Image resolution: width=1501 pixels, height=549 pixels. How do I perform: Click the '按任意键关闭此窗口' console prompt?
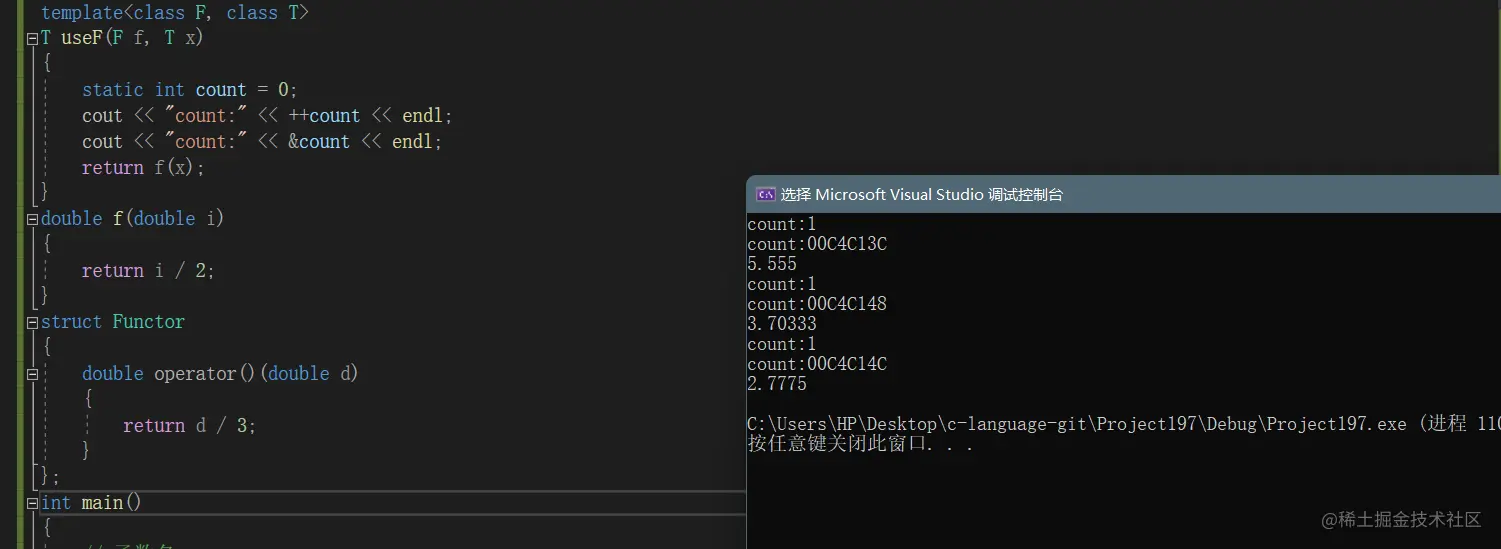[x=861, y=444]
